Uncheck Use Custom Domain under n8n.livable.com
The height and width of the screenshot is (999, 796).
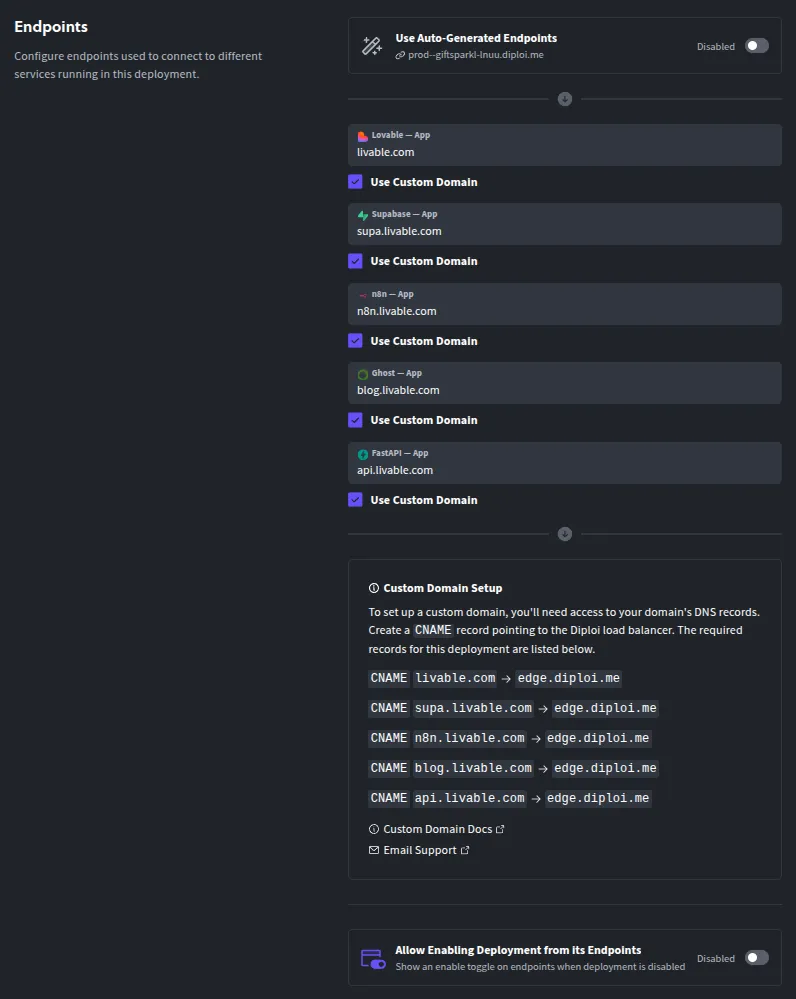355,340
